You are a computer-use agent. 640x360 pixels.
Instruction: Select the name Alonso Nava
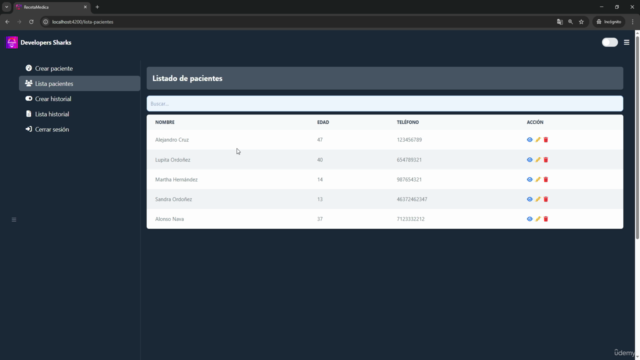tap(169, 219)
